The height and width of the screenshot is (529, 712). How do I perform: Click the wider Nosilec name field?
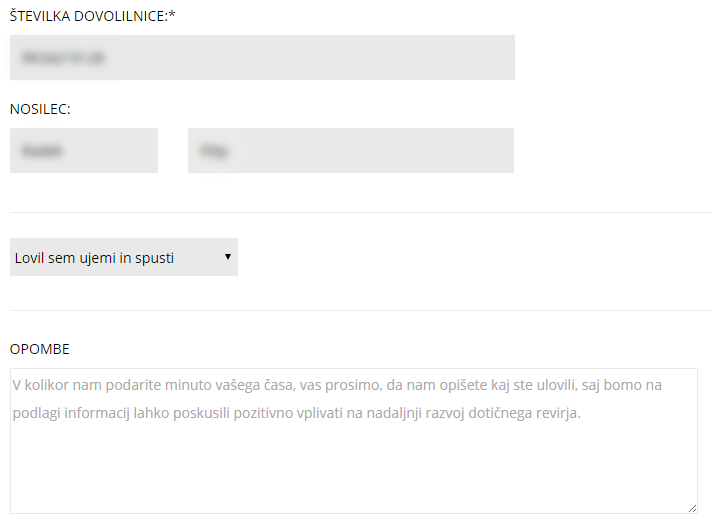coord(351,150)
